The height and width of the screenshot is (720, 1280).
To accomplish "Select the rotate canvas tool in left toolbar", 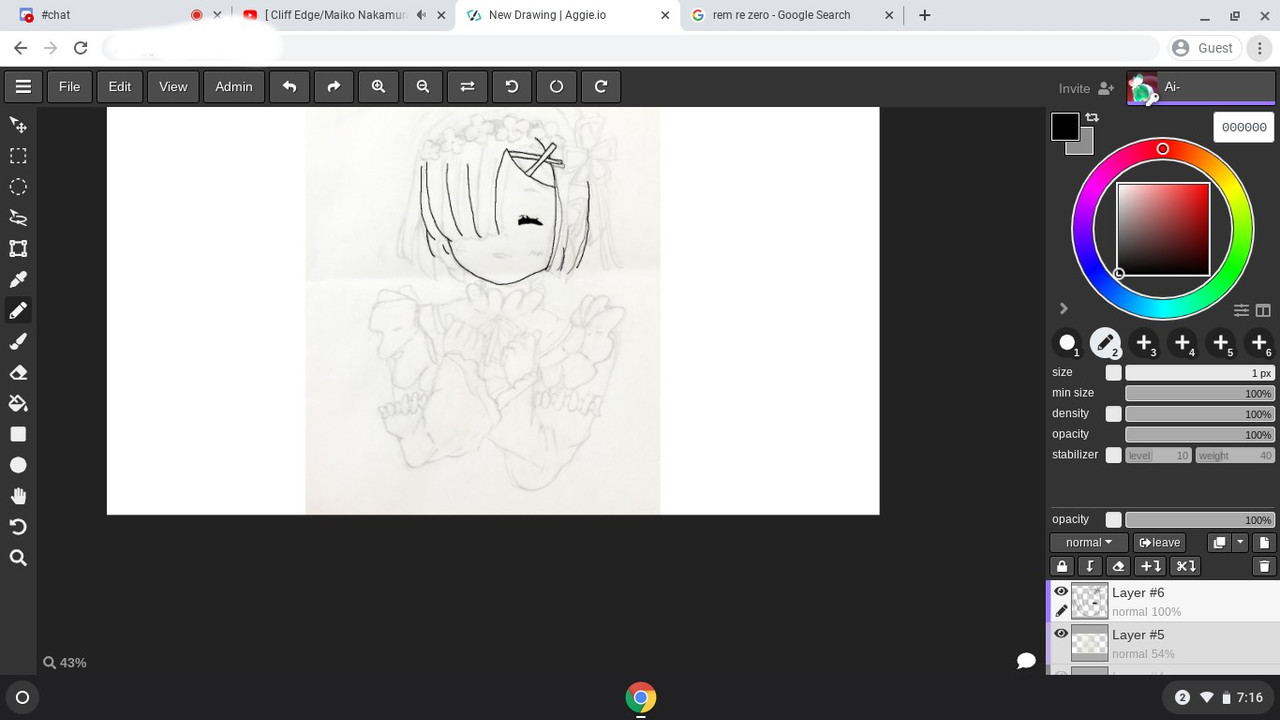I will (18, 527).
